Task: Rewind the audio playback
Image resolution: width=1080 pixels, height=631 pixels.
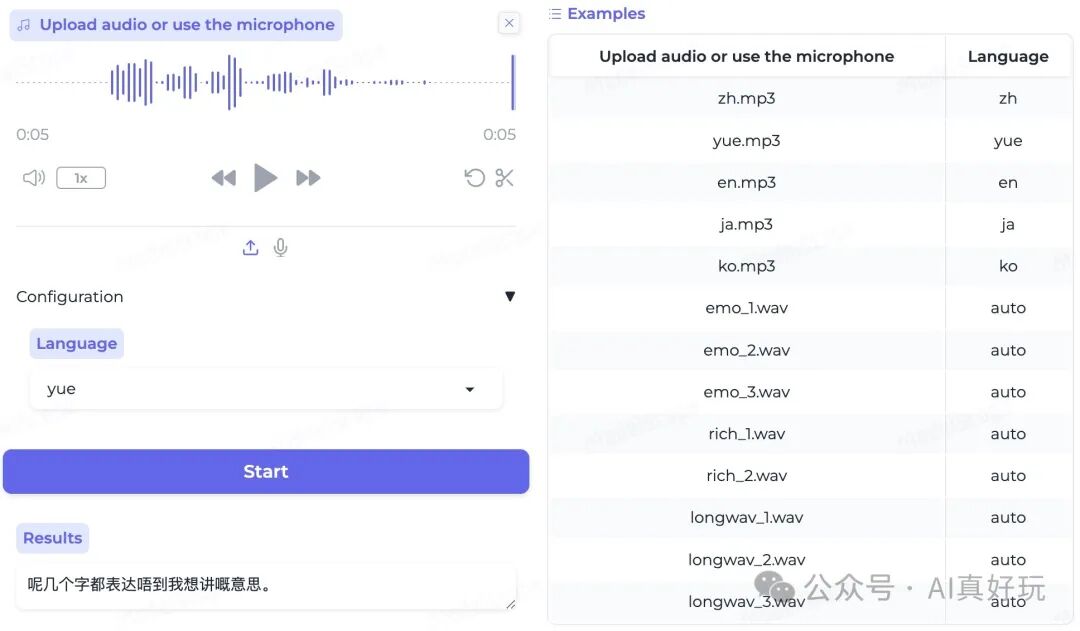Action: pos(223,178)
